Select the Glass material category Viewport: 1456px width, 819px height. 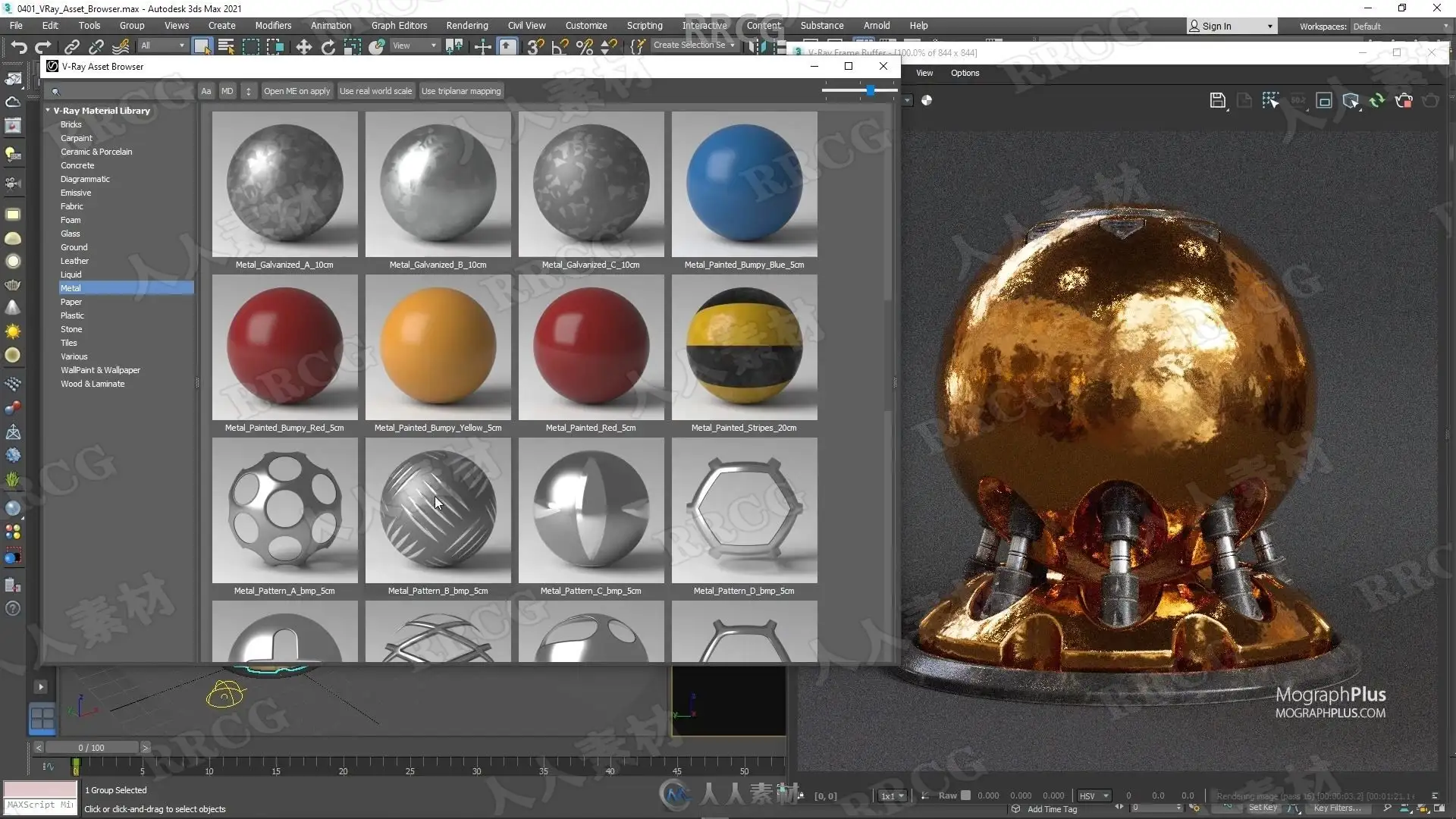pos(71,234)
